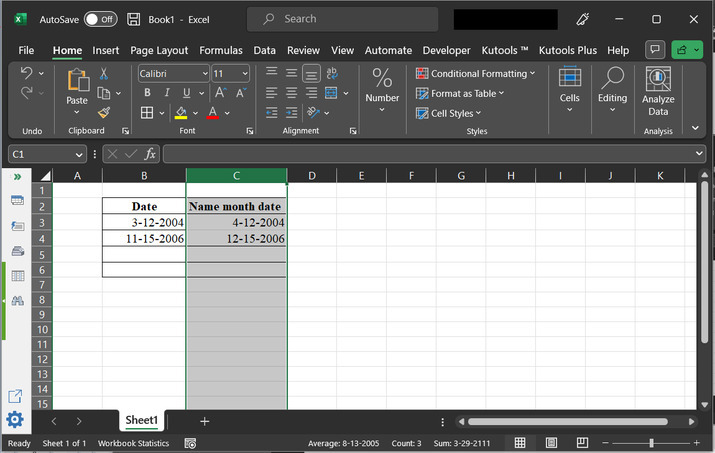715x453 pixels.
Task: Open the font name Calibri dropdown
Action: [204, 74]
